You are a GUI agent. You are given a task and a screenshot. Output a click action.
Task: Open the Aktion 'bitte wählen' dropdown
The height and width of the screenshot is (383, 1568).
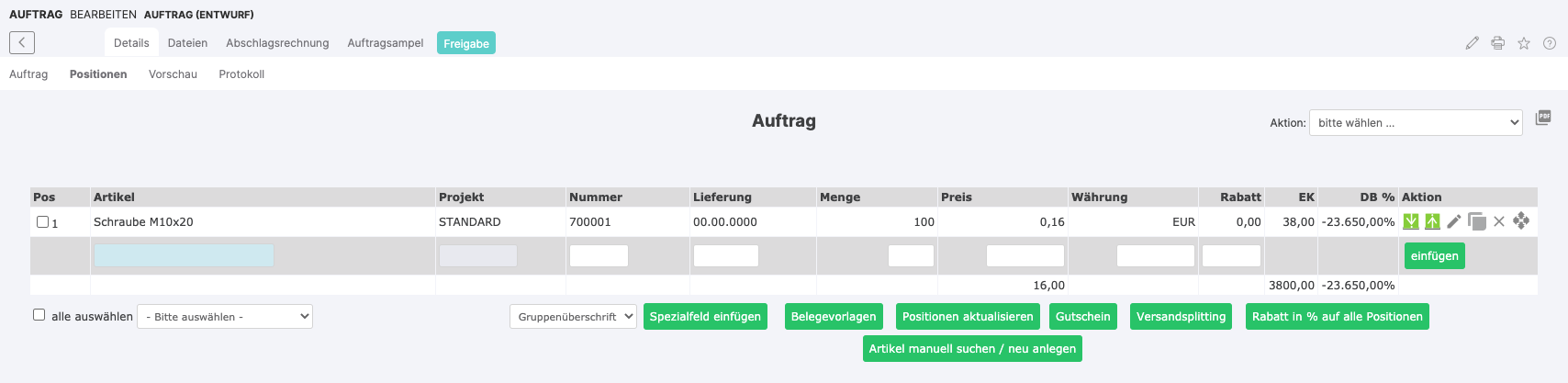1416,123
